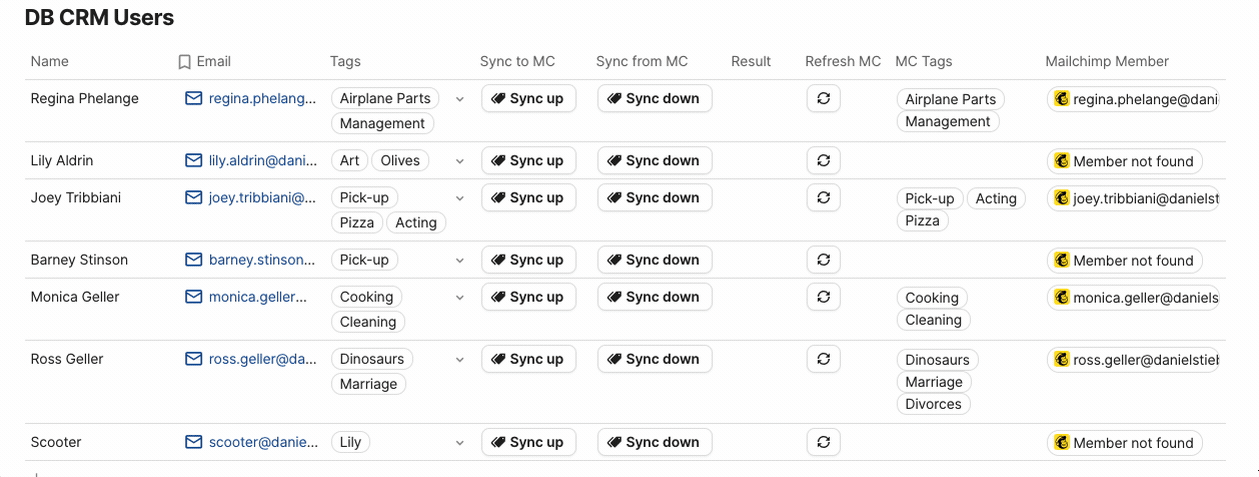Viewport: 1259px width, 477px height.
Task: Click refresh icon in Scooter row
Action: 823,442
